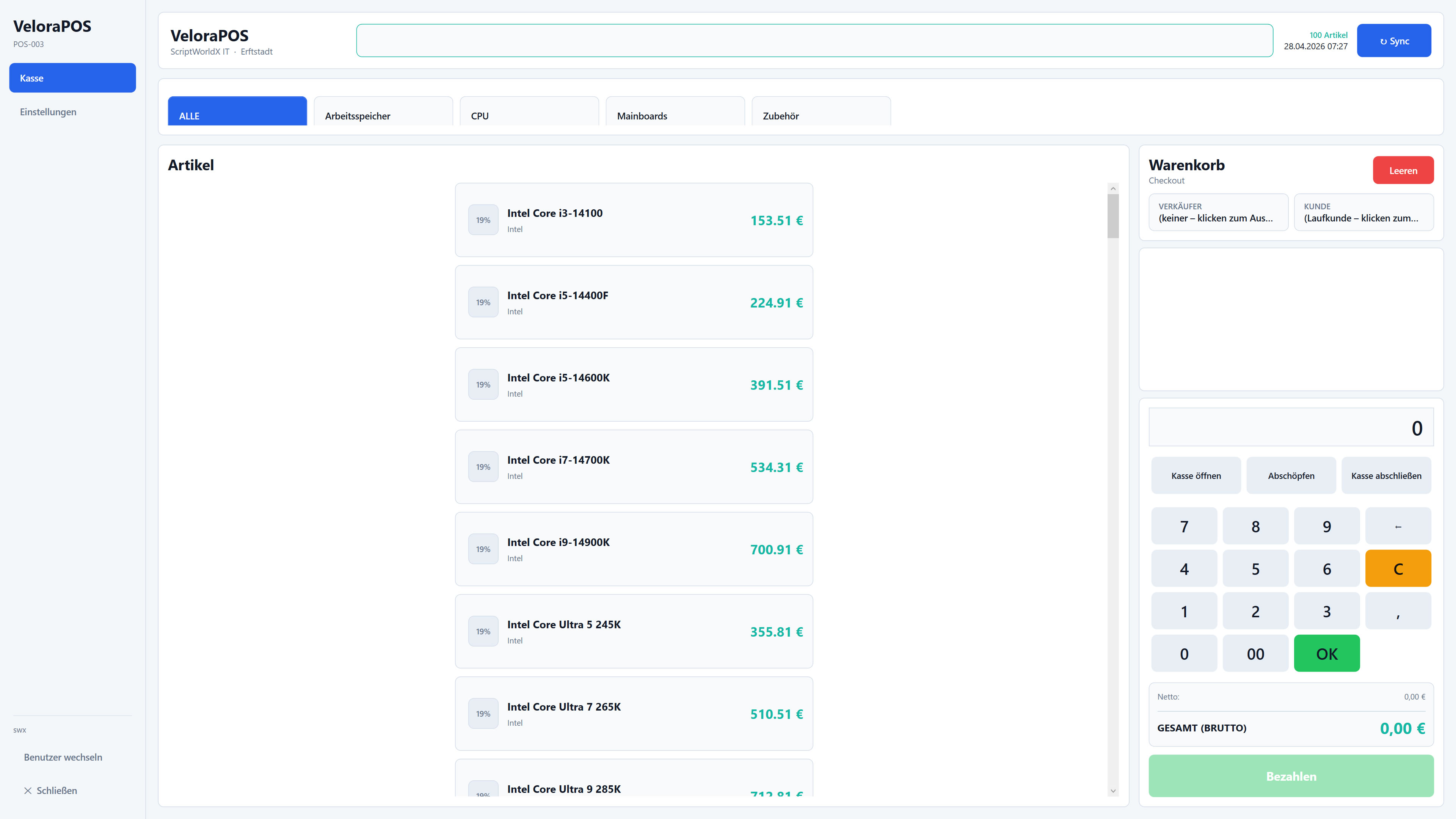Tap the 00 numpad key
Image resolution: width=1456 pixels, height=819 pixels.
[x=1255, y=653]
